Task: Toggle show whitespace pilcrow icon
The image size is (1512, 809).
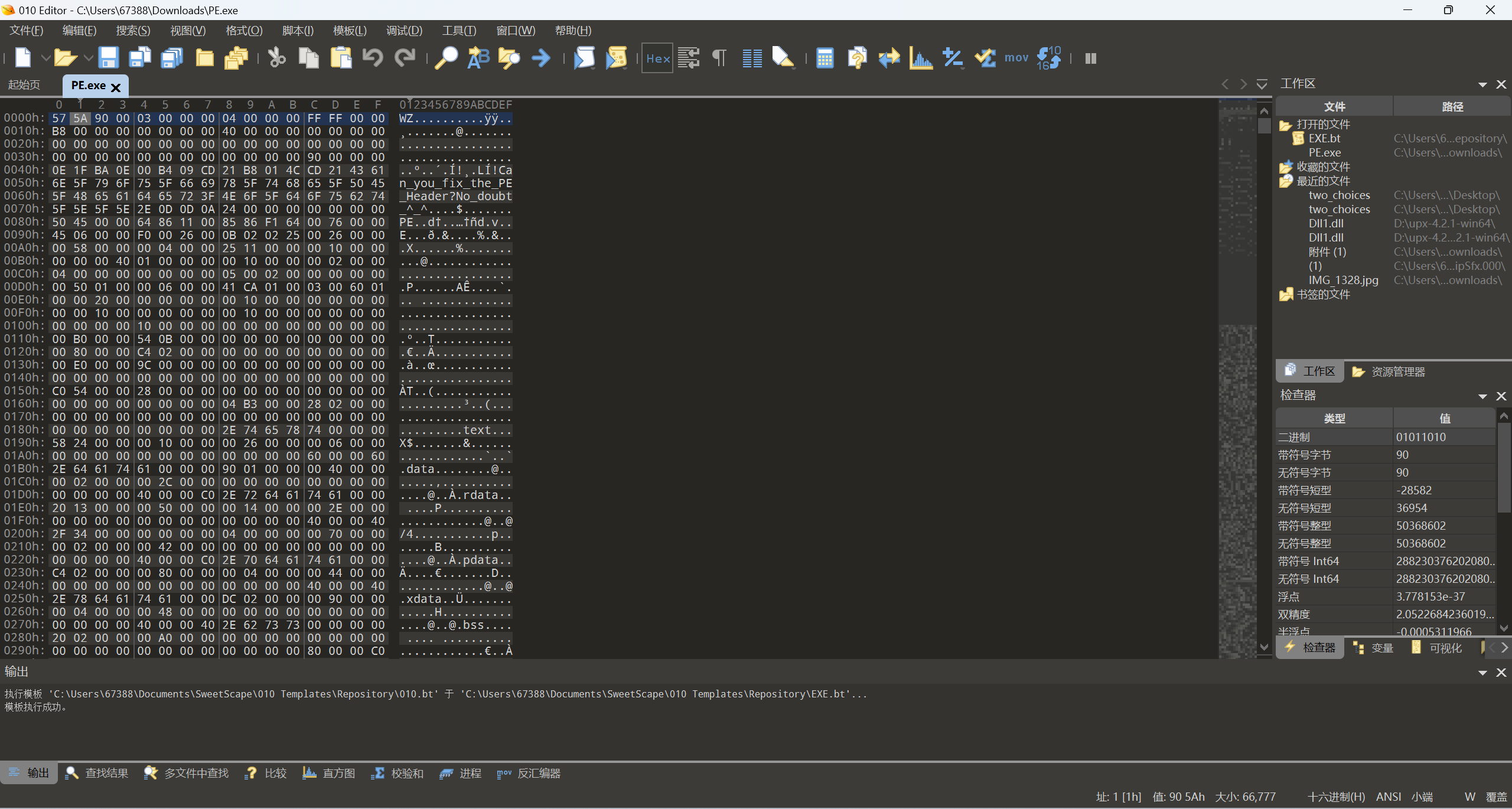Action: tap(719, 58)
